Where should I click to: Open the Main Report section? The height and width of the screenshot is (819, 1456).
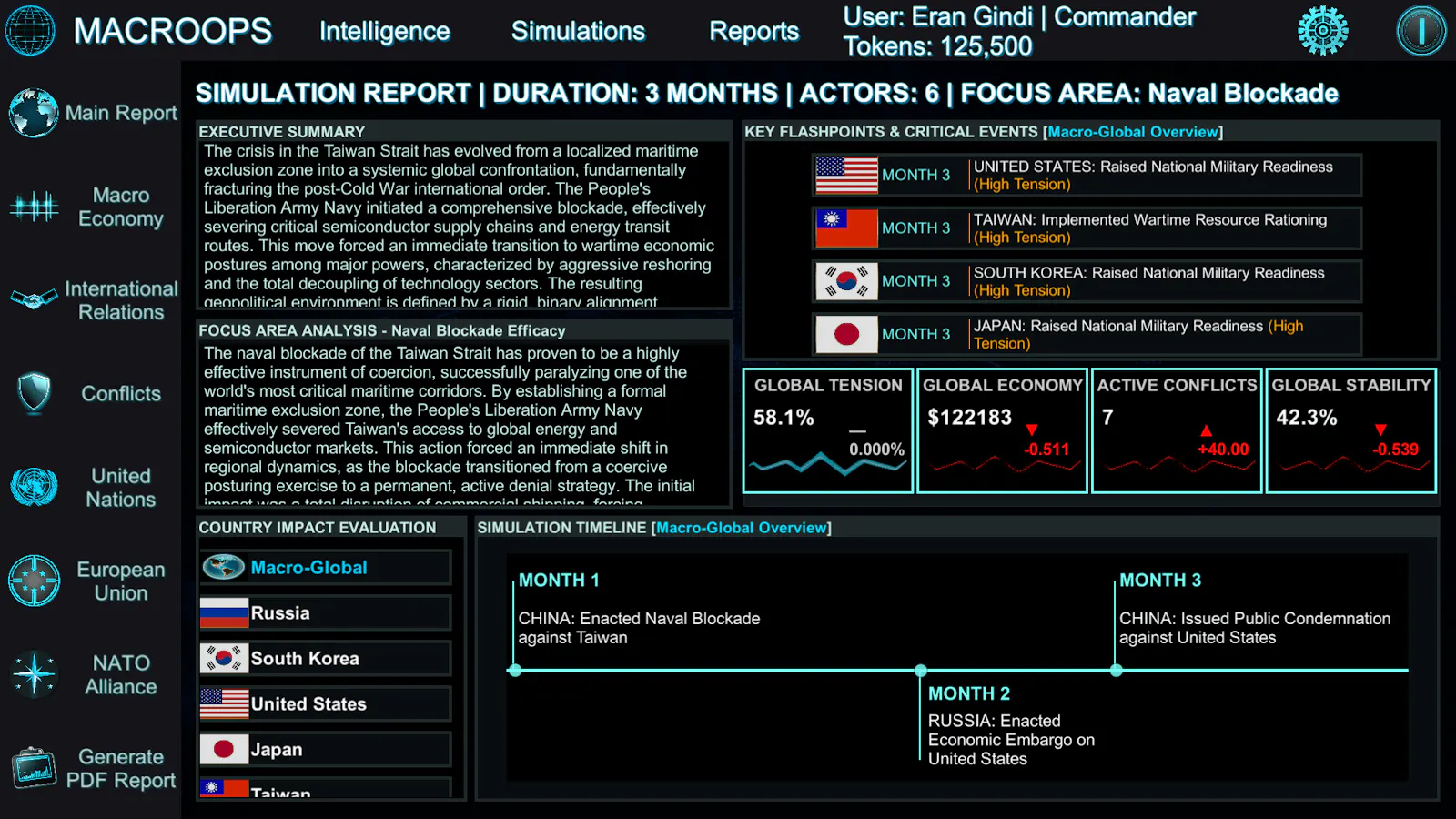[121, 113]
